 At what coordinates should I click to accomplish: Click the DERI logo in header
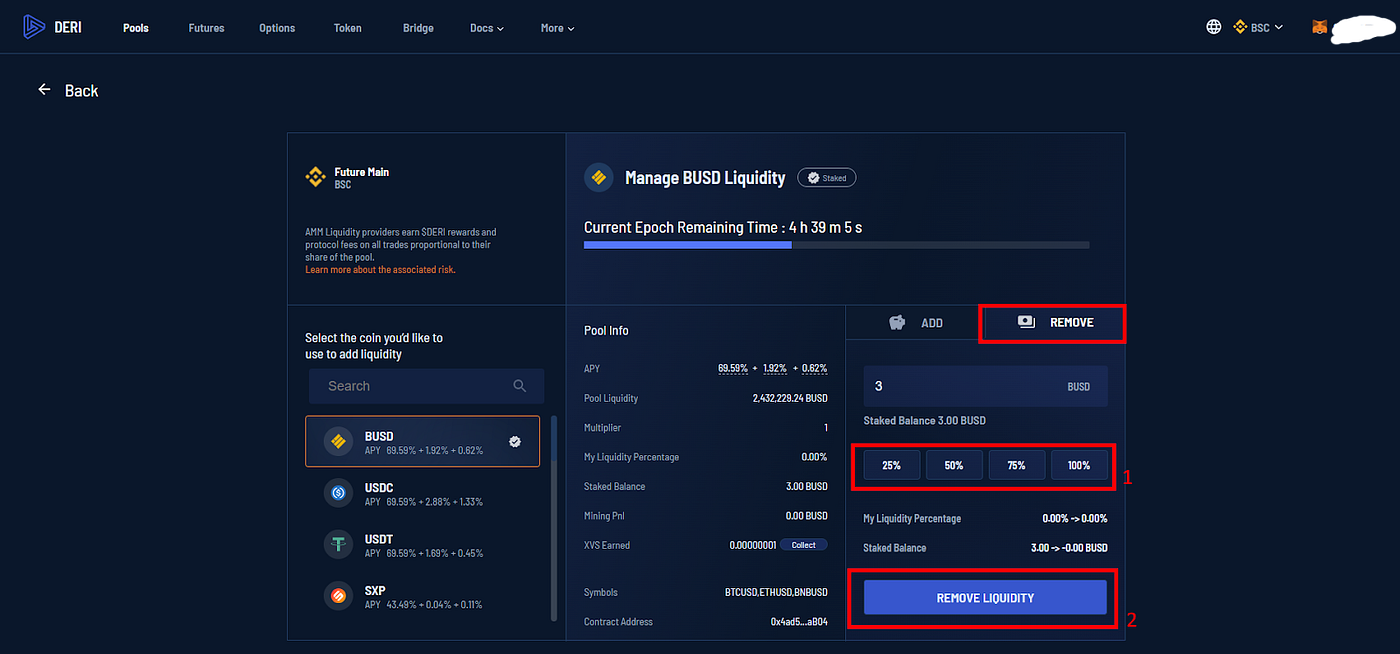52,27
